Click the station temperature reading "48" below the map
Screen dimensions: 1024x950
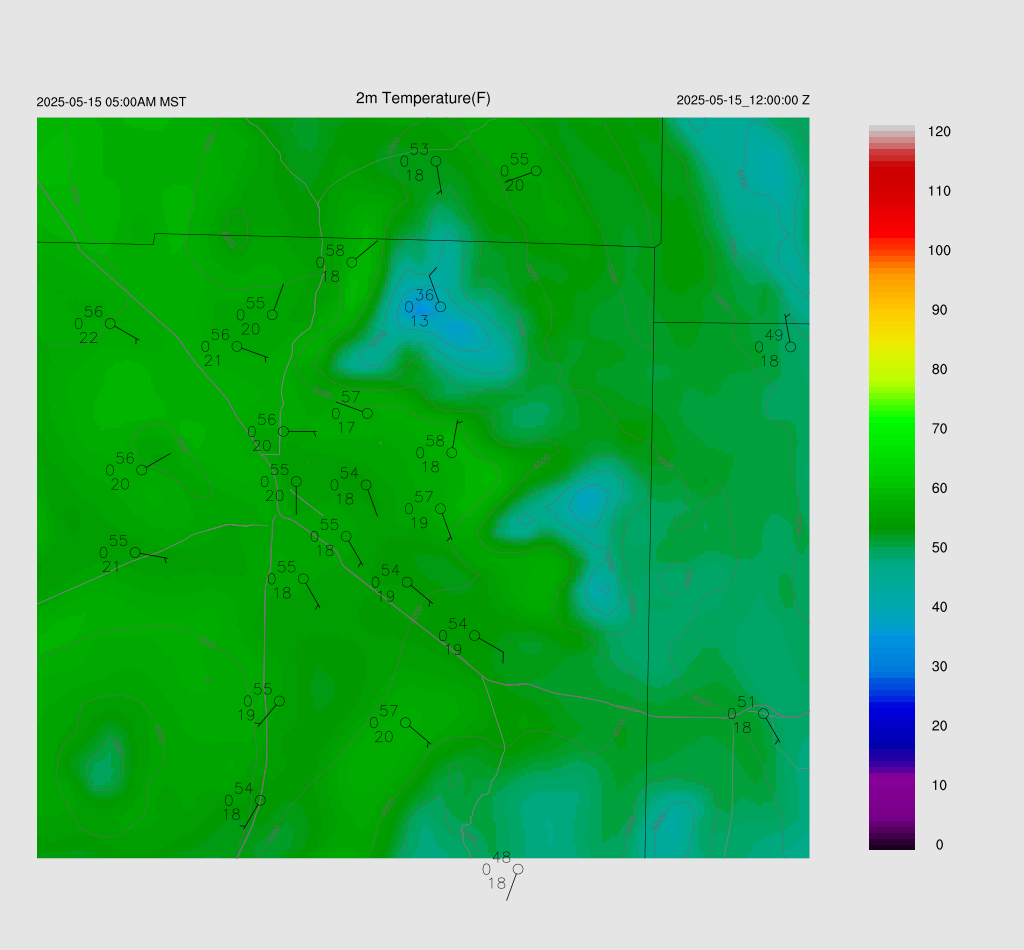click(x=502, y=857)
